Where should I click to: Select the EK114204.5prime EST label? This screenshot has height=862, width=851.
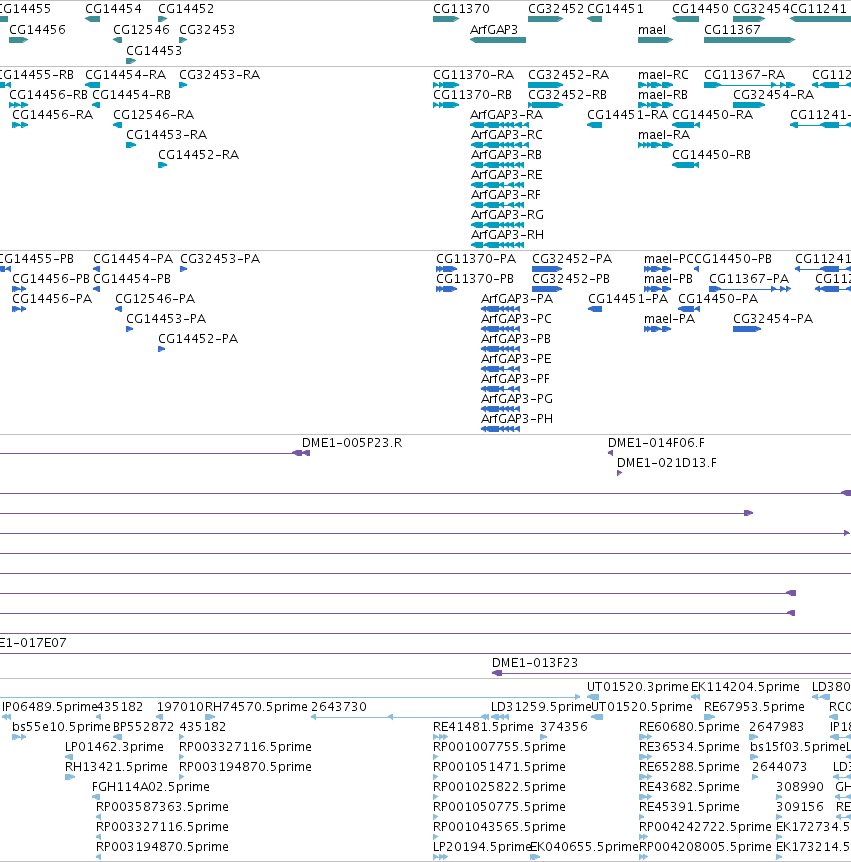point(745,687)
